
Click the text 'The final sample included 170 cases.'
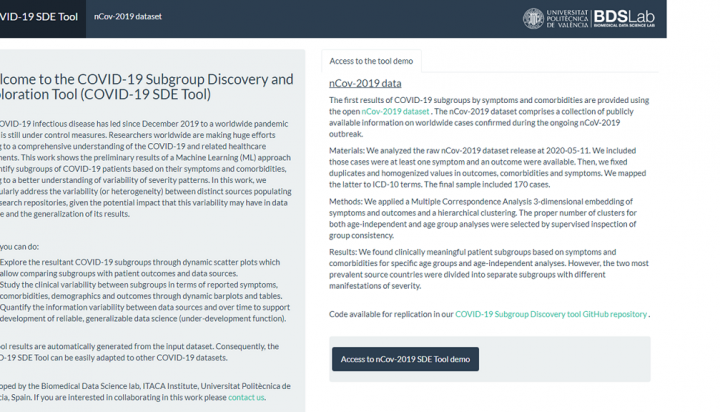click(487, 185)
